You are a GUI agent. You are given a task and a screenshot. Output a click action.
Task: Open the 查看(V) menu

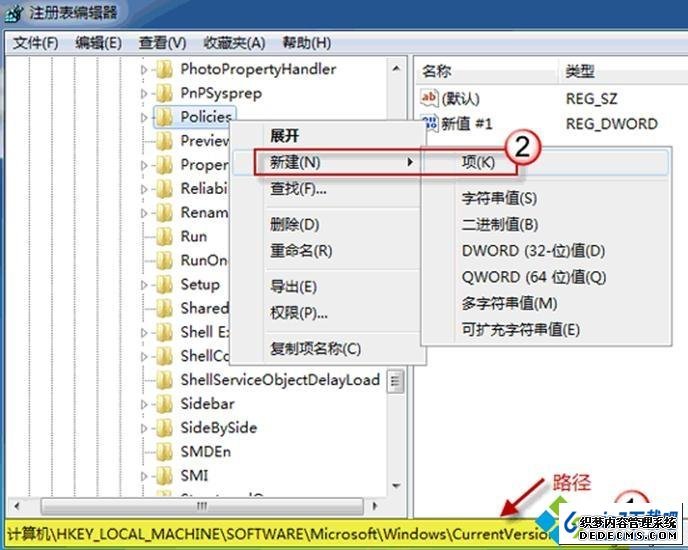tap(162, 43)
